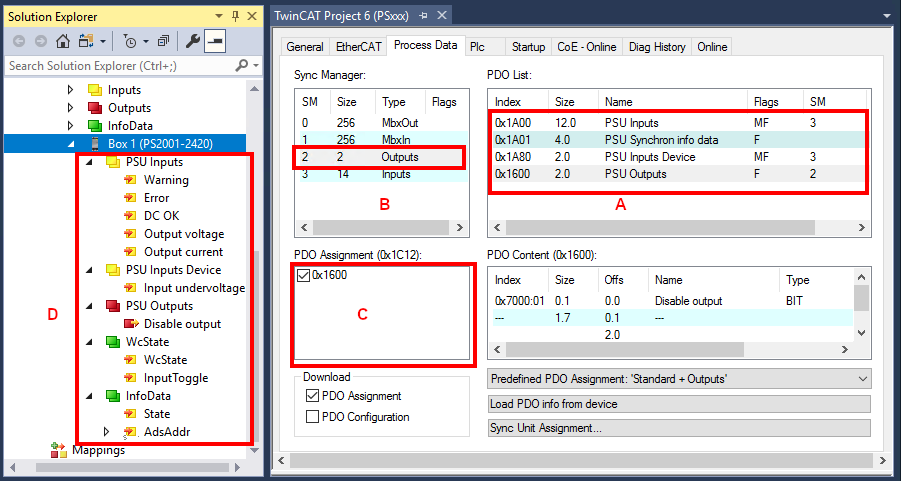Open the CoE - Online tab

587,47
